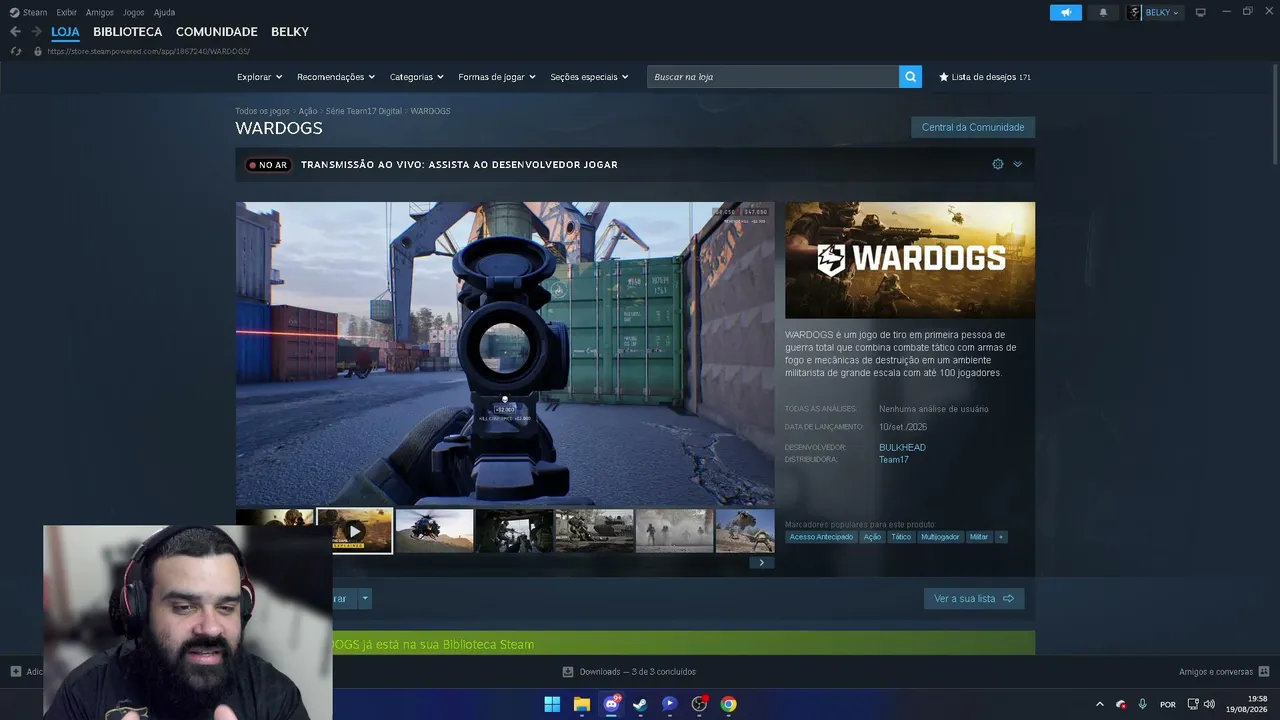Viewport: 1280px width, 720px height.
Task: Expand the Formas de jogar dropdown
Action: coord(497,77)
